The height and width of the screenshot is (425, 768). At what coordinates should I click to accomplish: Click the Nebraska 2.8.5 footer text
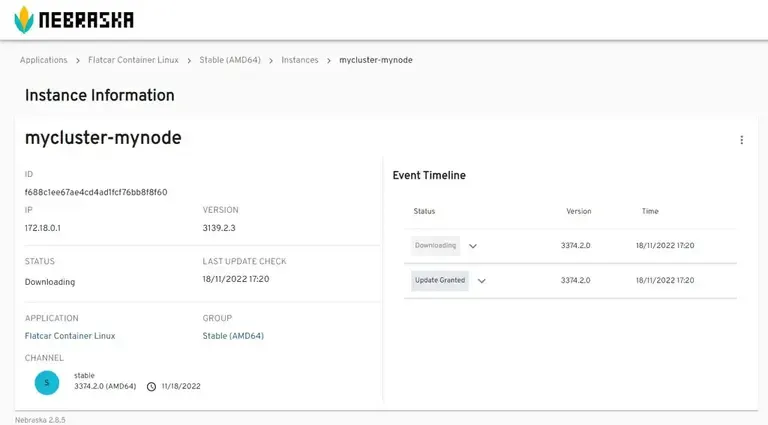(40, 419)
